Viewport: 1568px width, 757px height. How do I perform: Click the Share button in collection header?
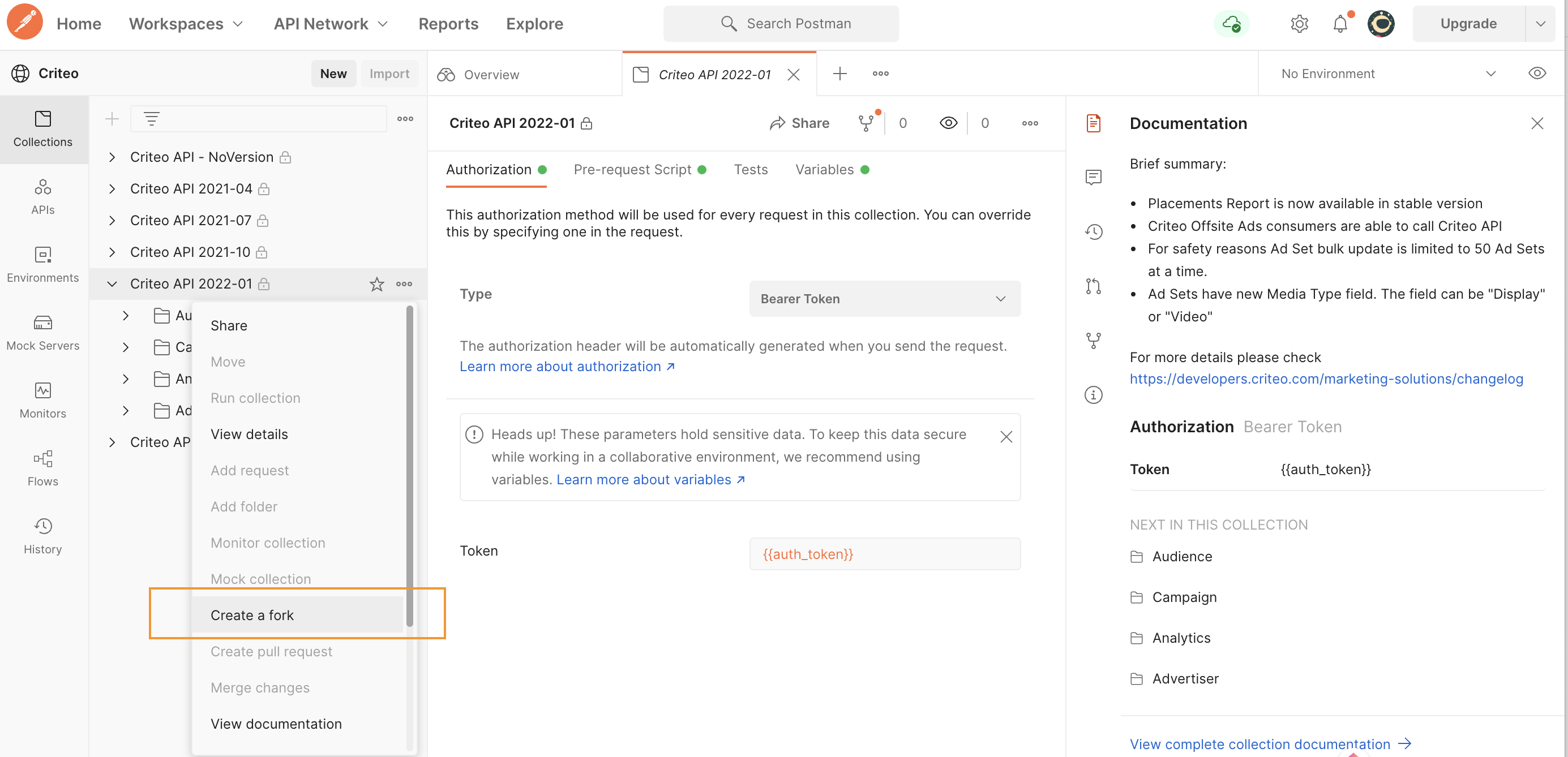click(799, 123)
